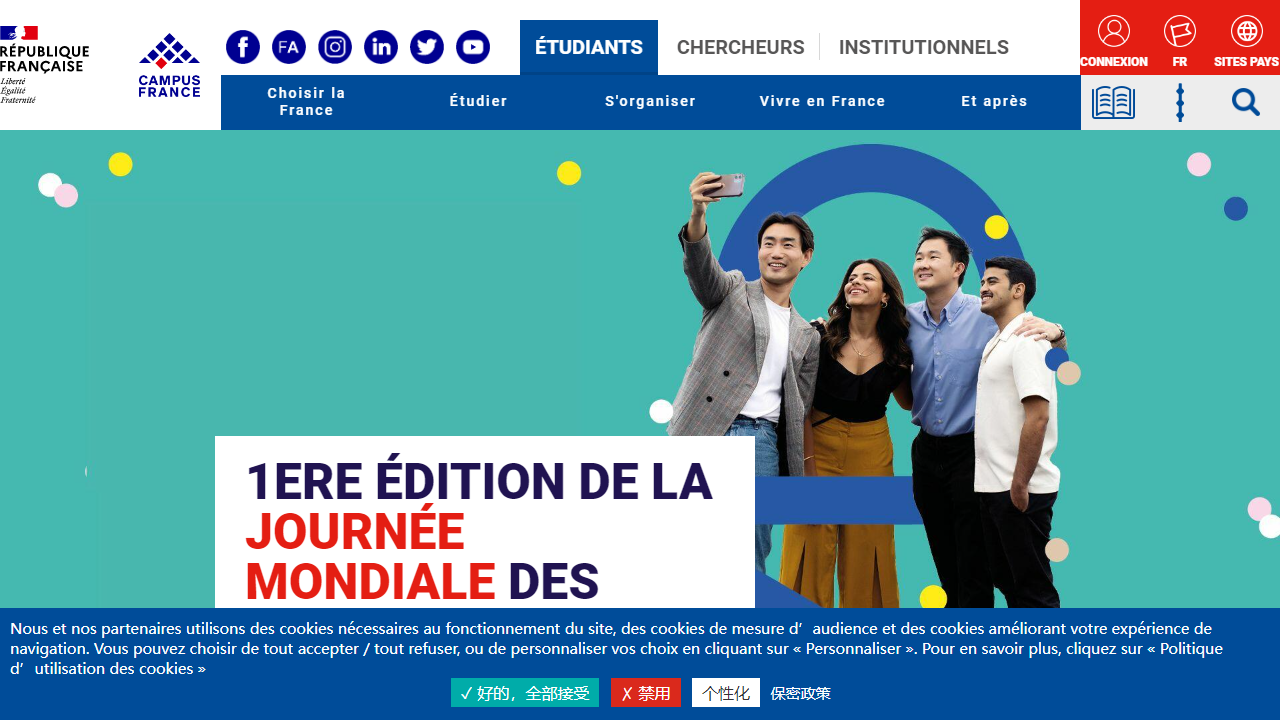Open the 保密政策 privacy policy link
This screenshot has height=720, width=1280.
(801, 693)
